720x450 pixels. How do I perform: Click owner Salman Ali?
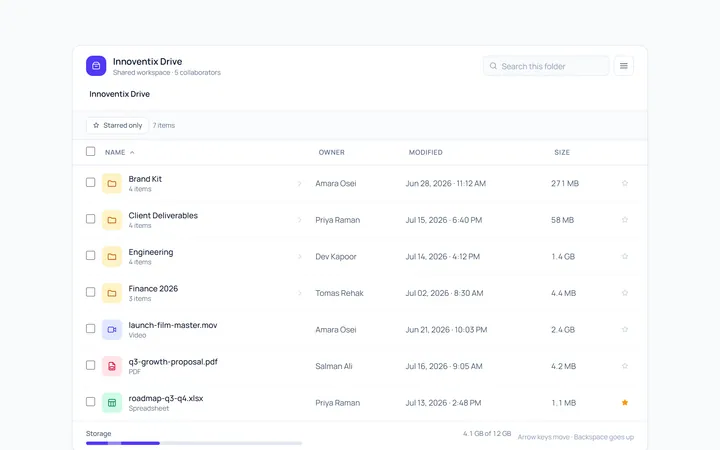tap(334, 366)
